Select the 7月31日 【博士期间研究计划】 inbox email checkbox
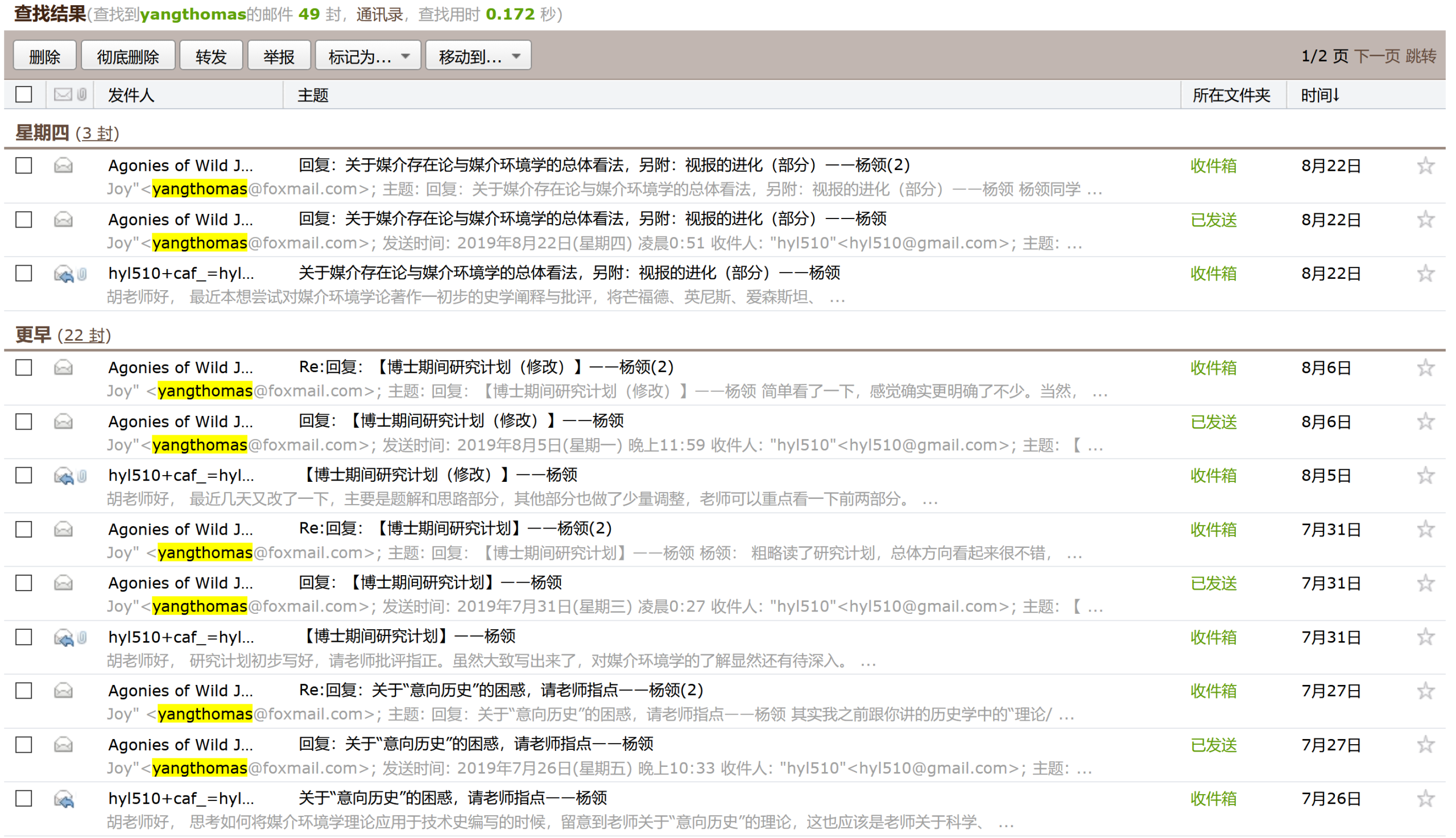The height and width of the screenshot is (838, 1456). pos(23,637)
